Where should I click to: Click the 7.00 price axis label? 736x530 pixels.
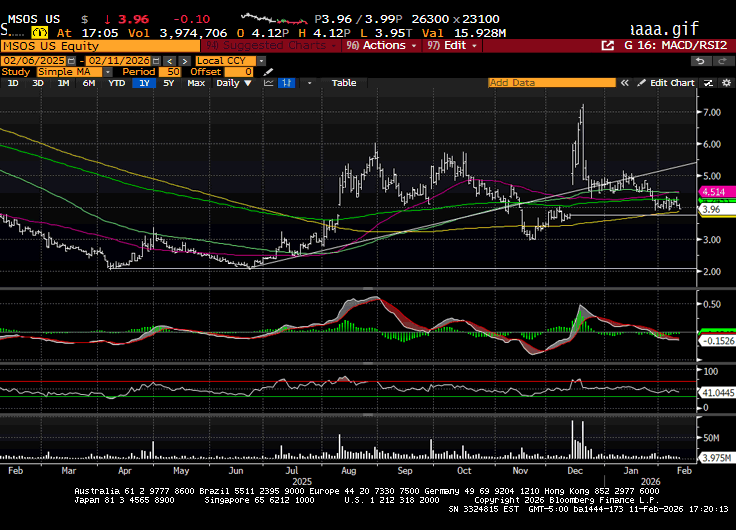pyautogui.click(x=712, y=112)
